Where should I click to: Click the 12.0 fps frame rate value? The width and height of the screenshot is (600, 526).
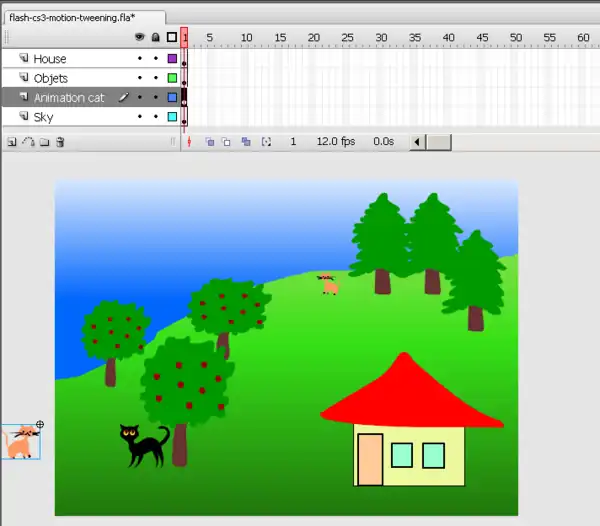[x=335, y=142]
